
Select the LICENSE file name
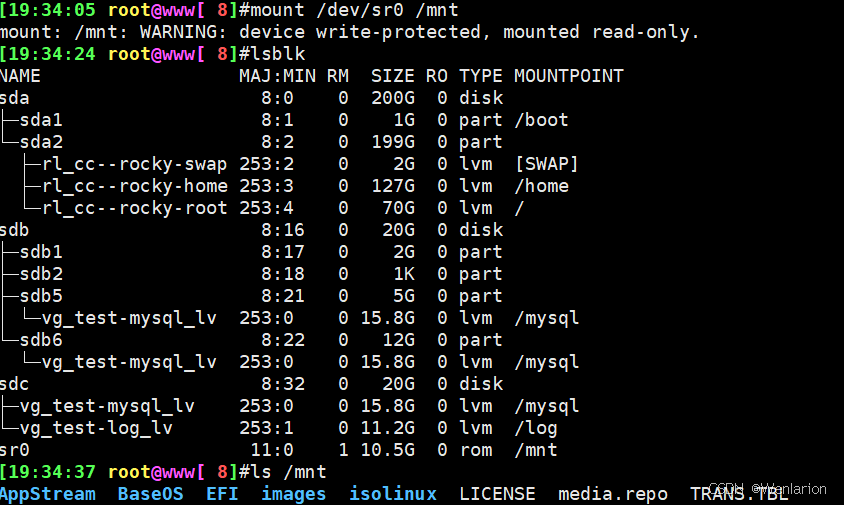click(x=497, y=494)
